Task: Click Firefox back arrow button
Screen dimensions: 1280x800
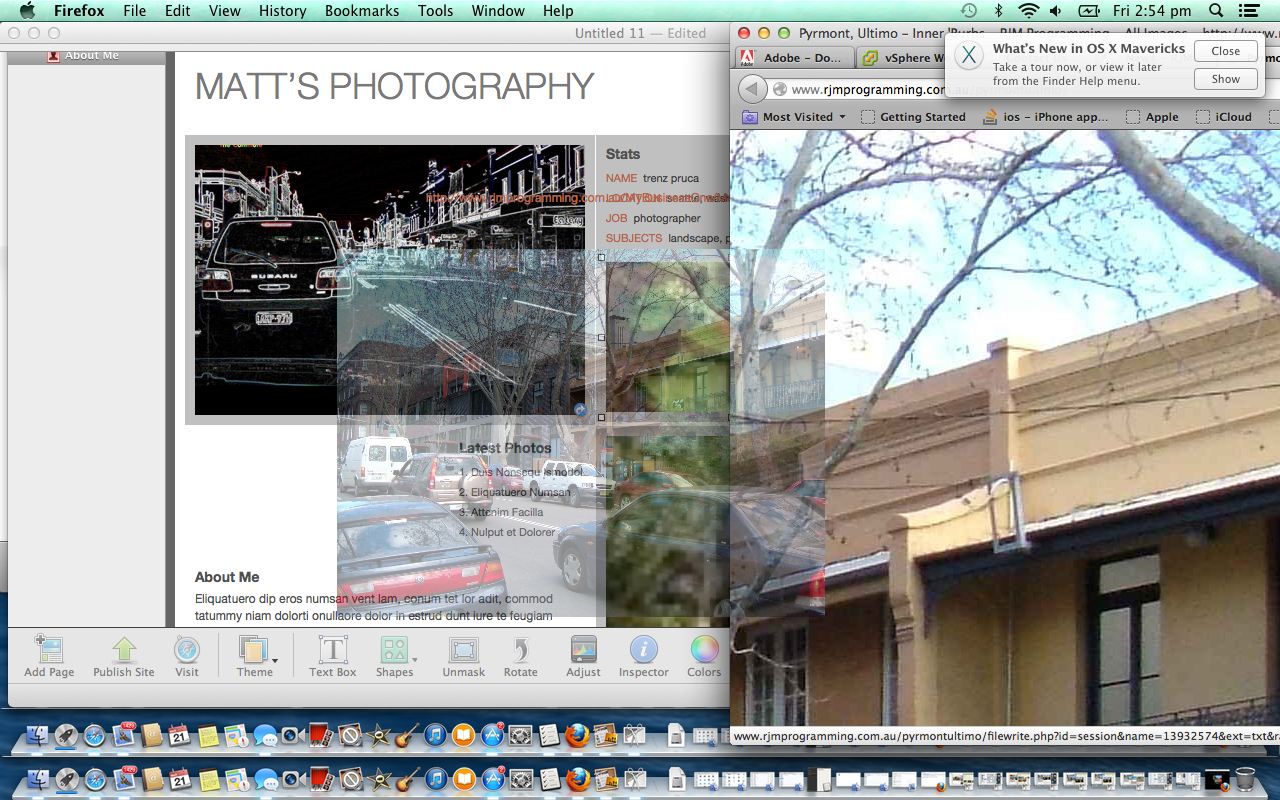Action: click(x=752, y=89)
